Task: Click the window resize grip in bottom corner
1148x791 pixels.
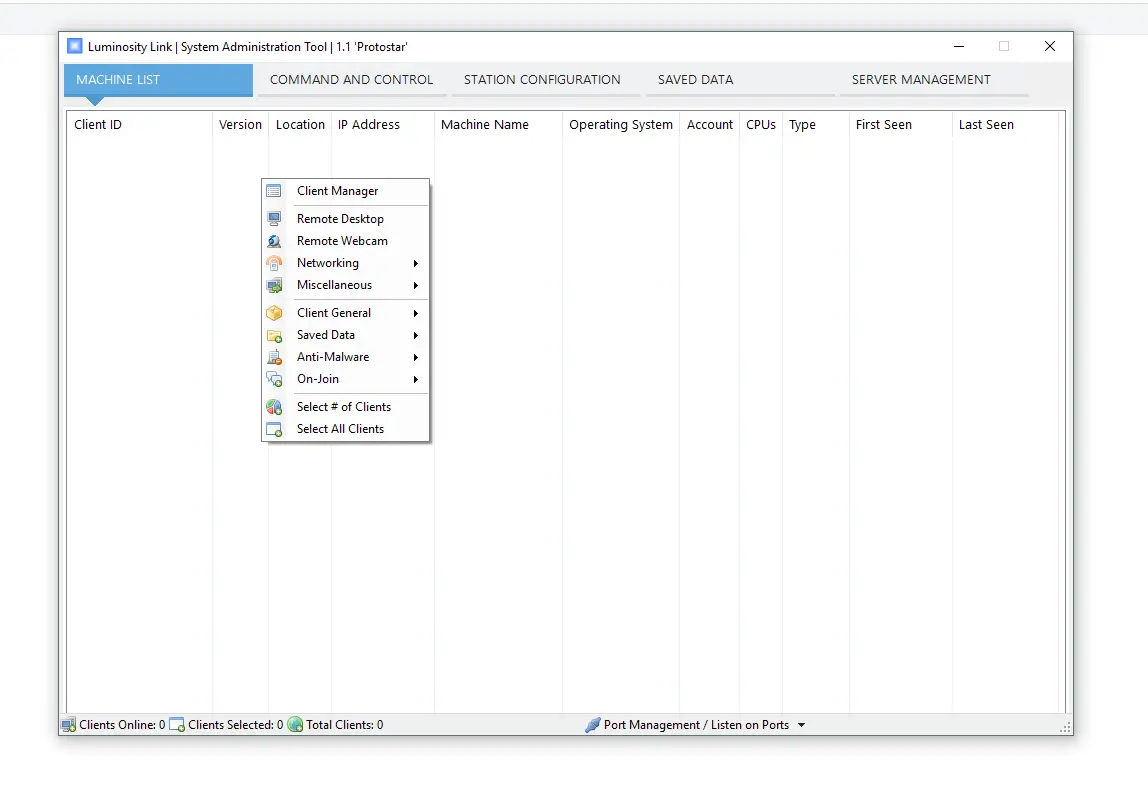Action: click(1065, 727)
